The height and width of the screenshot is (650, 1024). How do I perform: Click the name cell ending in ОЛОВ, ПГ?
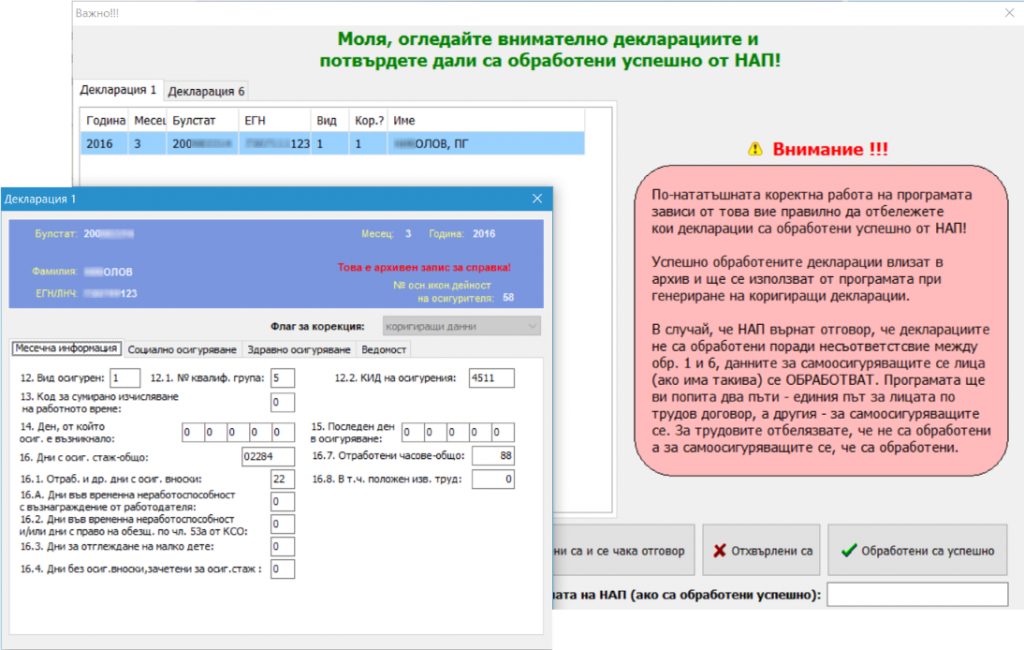(x=486, y=144)
